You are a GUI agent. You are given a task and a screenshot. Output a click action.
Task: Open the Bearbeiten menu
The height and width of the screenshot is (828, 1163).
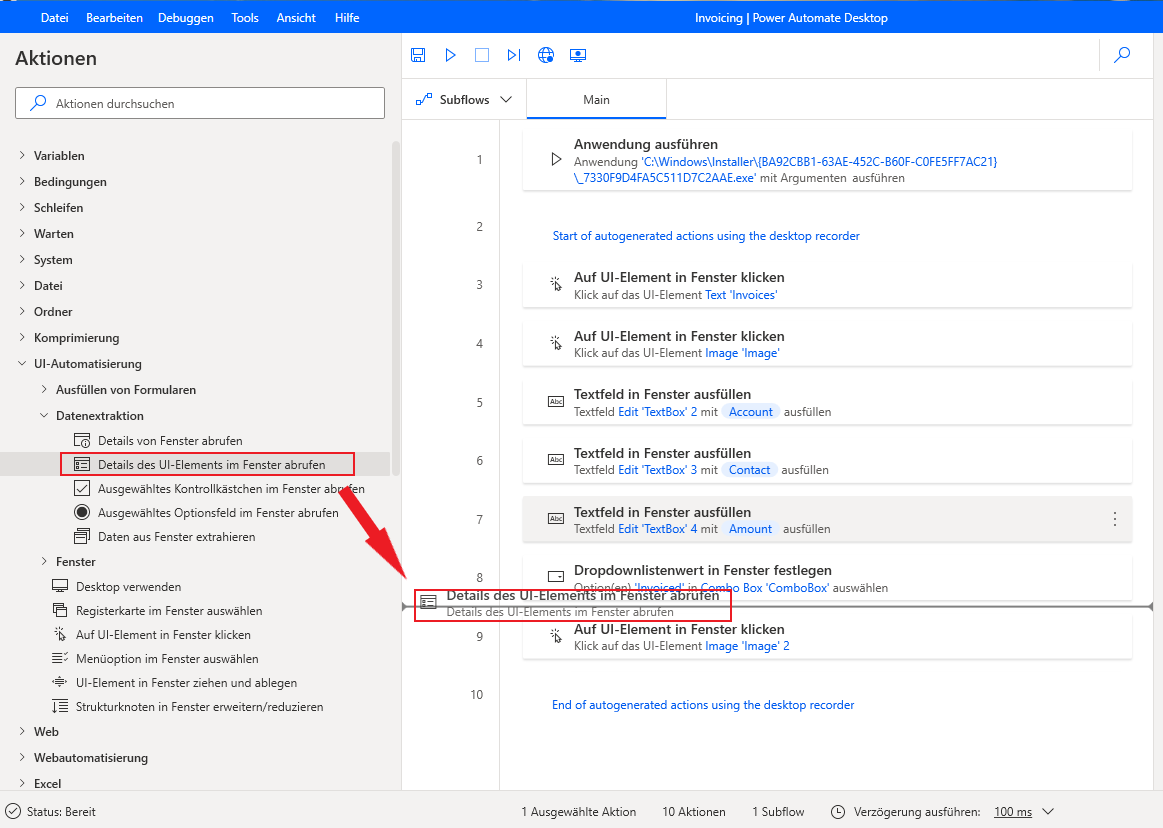tap(114, 18)
